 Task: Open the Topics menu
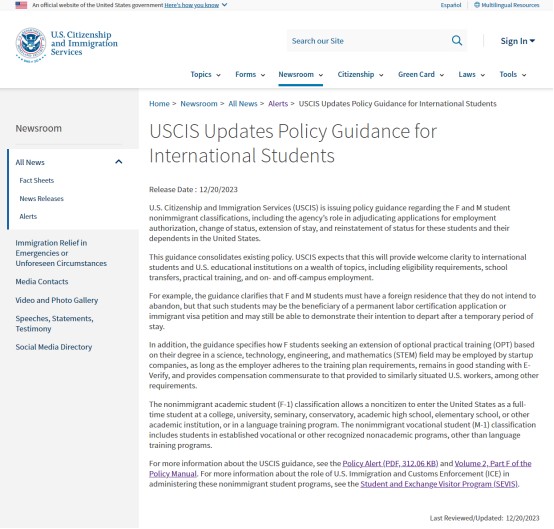click(205, 75)
